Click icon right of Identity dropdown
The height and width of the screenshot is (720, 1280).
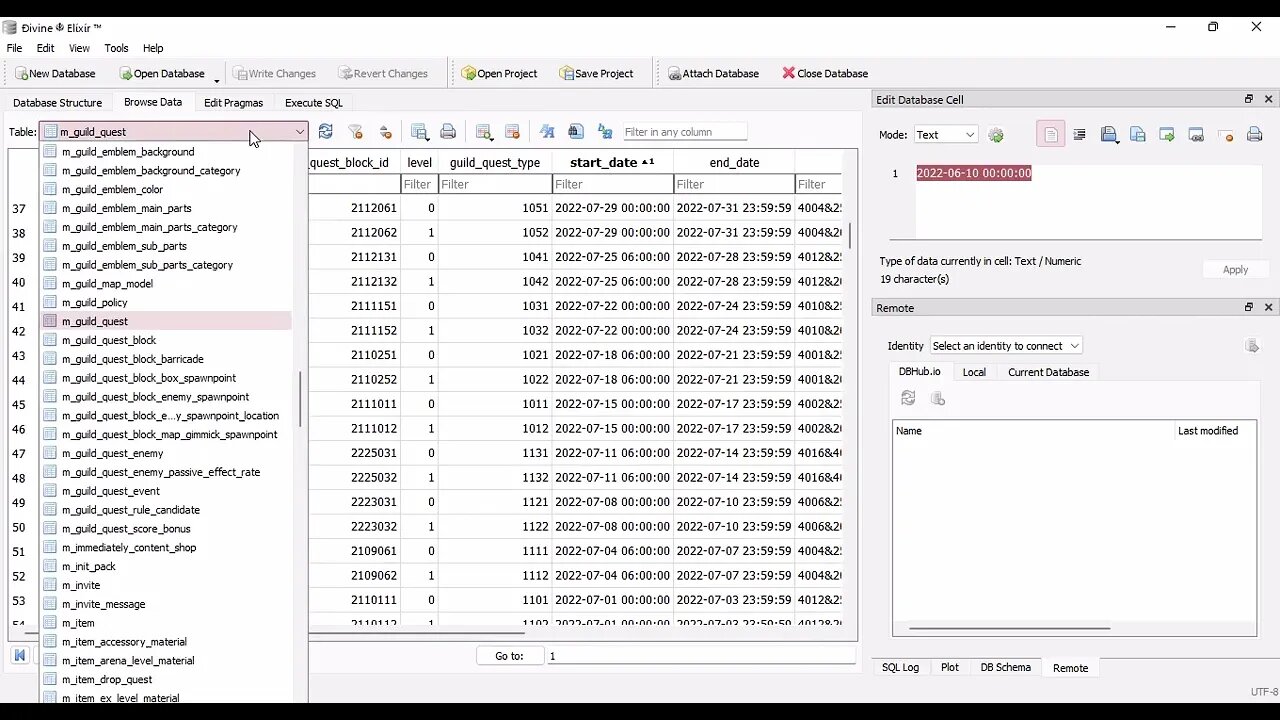coord(1251,346)
